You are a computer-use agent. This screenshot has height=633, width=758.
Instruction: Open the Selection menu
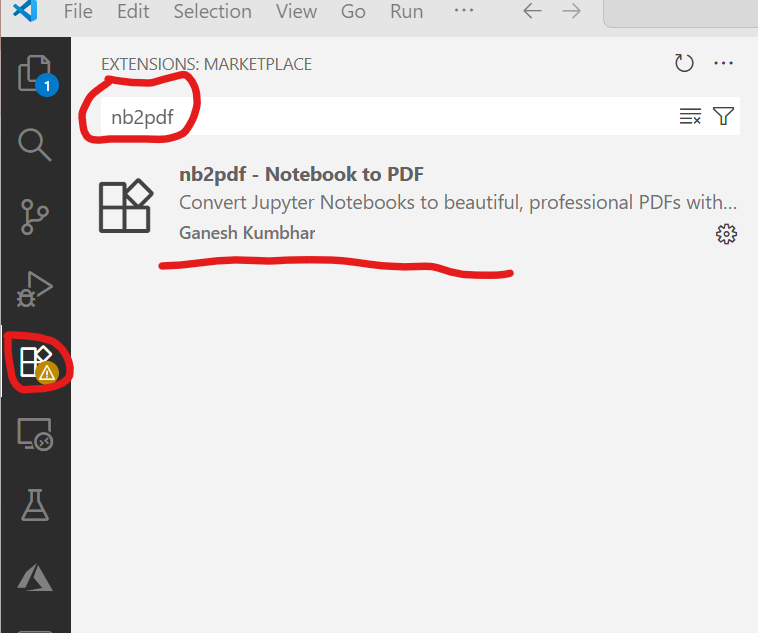pos(213,11)
